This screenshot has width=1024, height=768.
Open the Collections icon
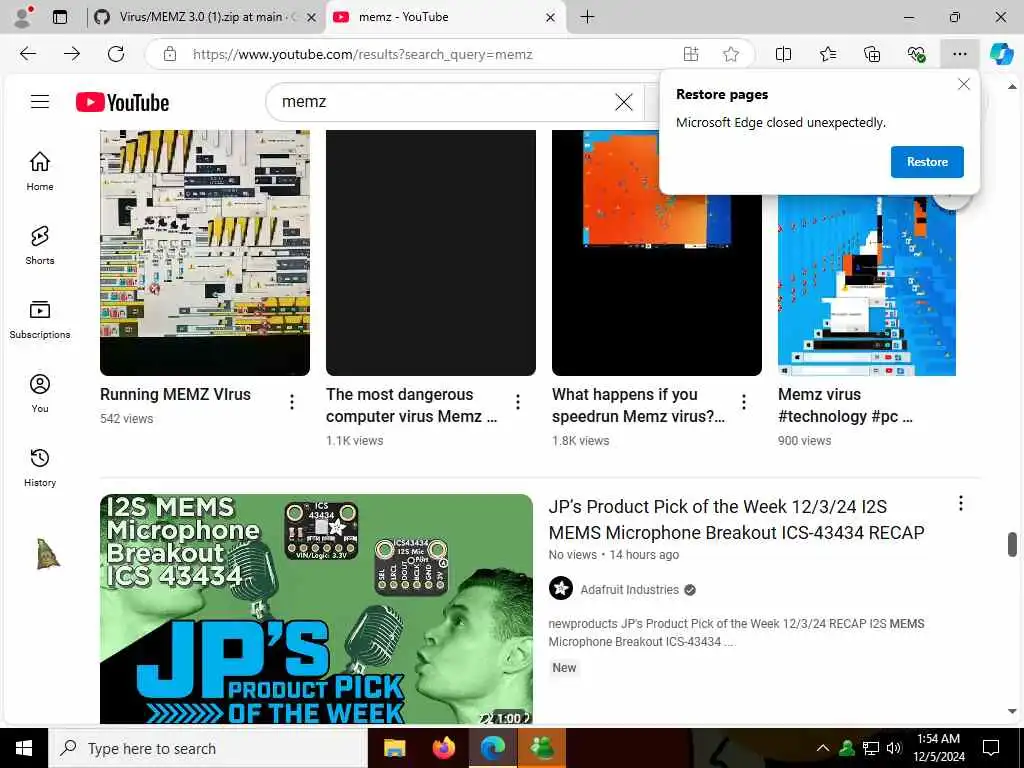872,54
